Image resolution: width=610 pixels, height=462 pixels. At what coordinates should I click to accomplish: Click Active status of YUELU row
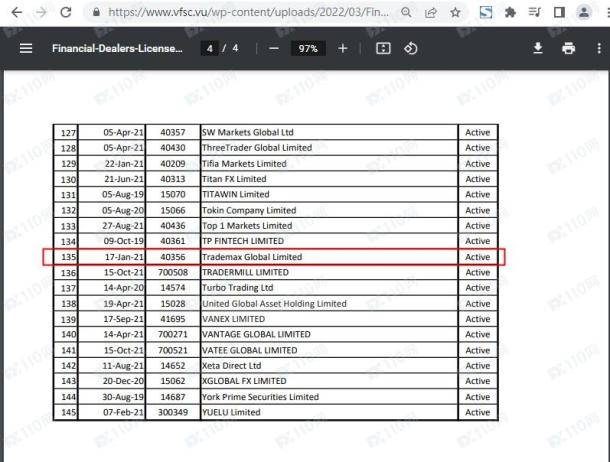click(478, 412)
